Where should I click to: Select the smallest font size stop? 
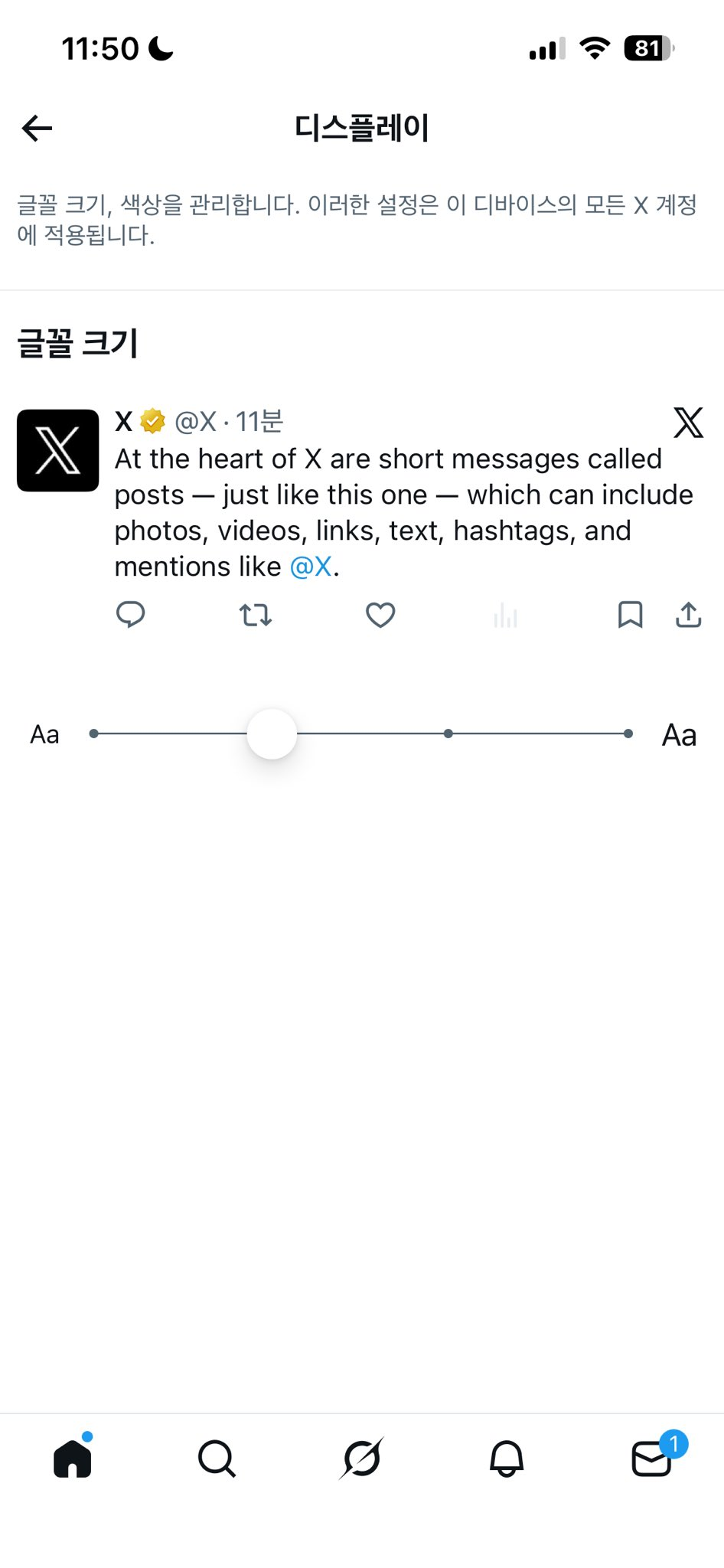pos(94,733)
